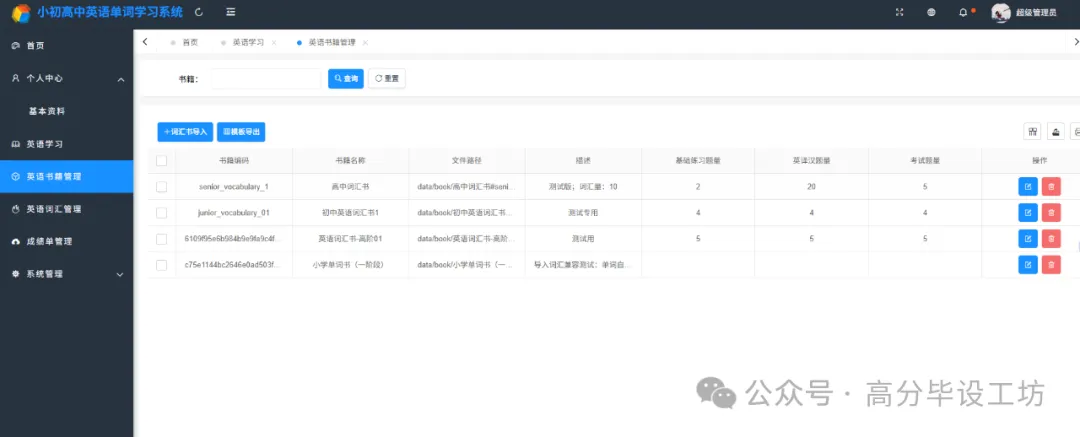This screenshot has height=437, width=1080.
Task: Click the 文件路径 column header
Action: click(x=466, y=161)
